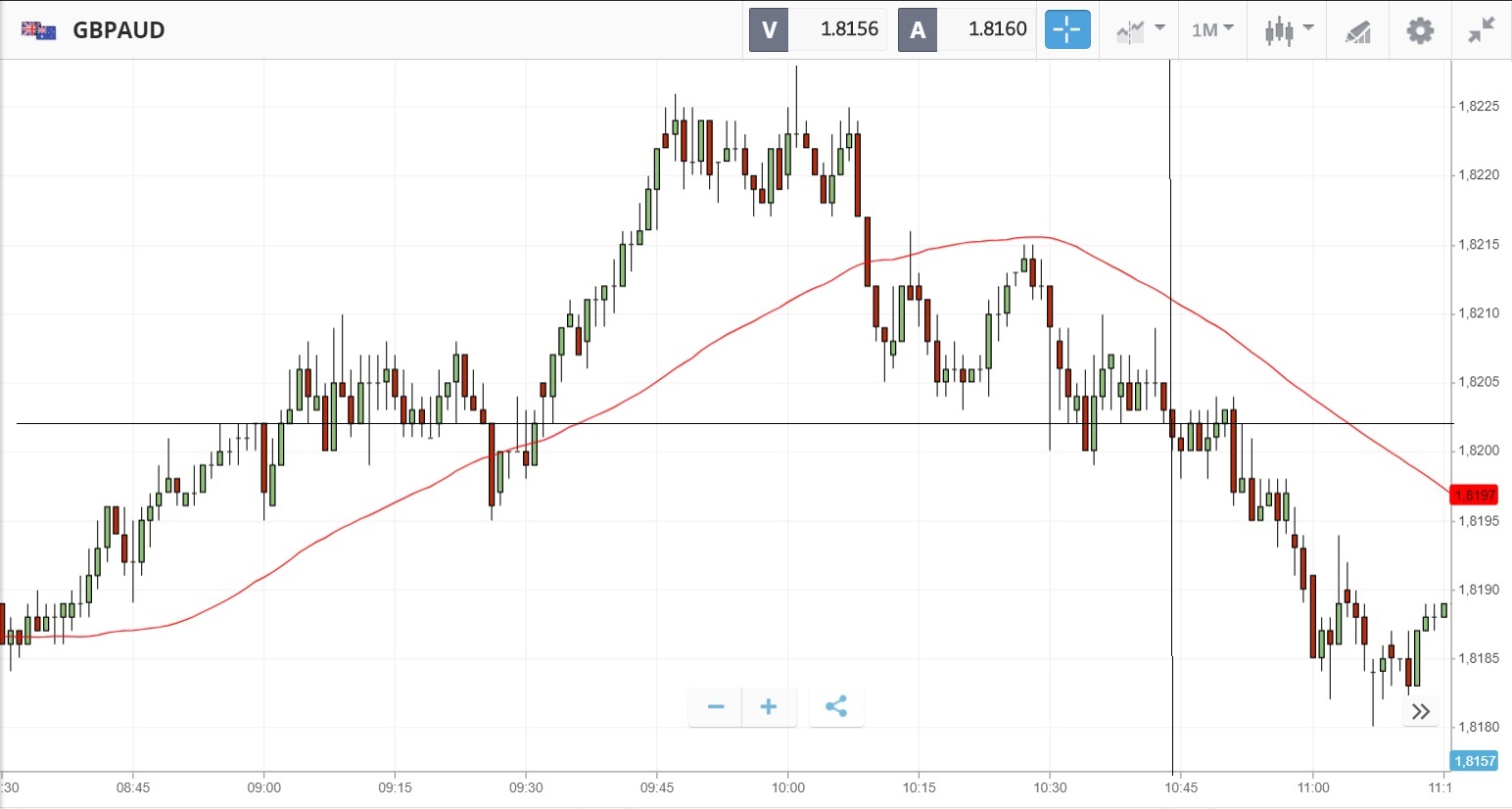The height and width of the screenshot is (809, 1512).
Task: Click the A buy price button
Action: tap(918, 29)
